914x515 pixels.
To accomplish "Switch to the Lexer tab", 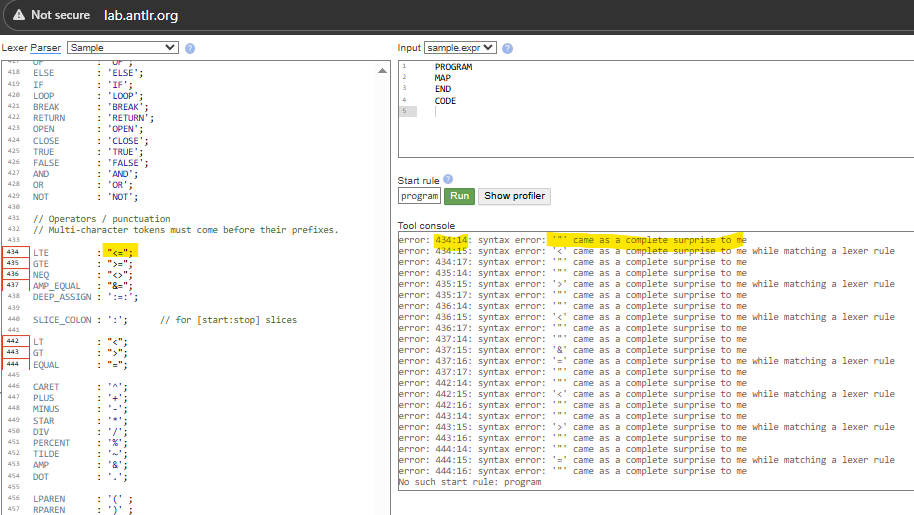I will (14, 48).
